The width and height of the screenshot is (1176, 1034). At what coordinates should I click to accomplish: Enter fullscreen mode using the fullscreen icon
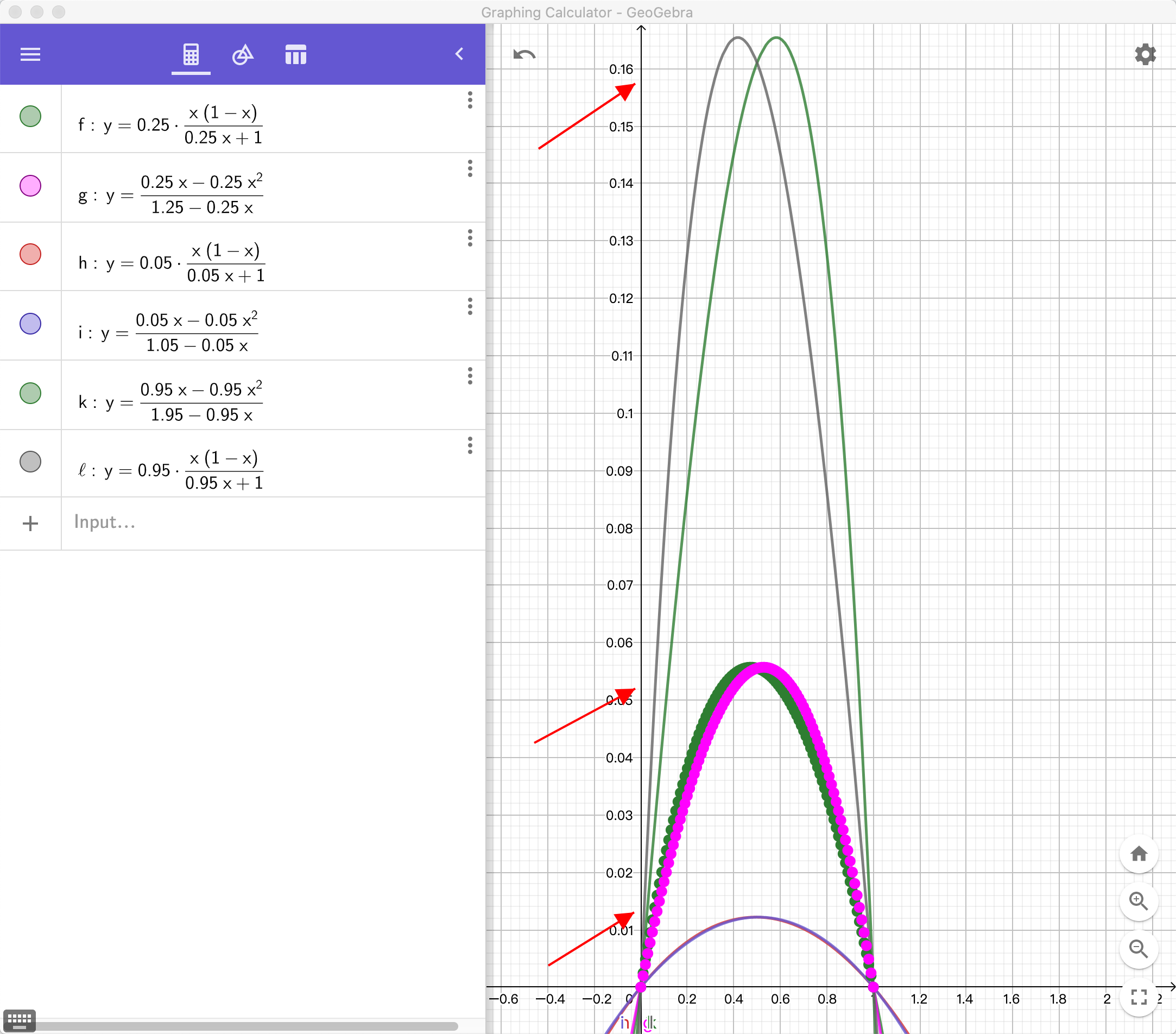[1139, 997]
